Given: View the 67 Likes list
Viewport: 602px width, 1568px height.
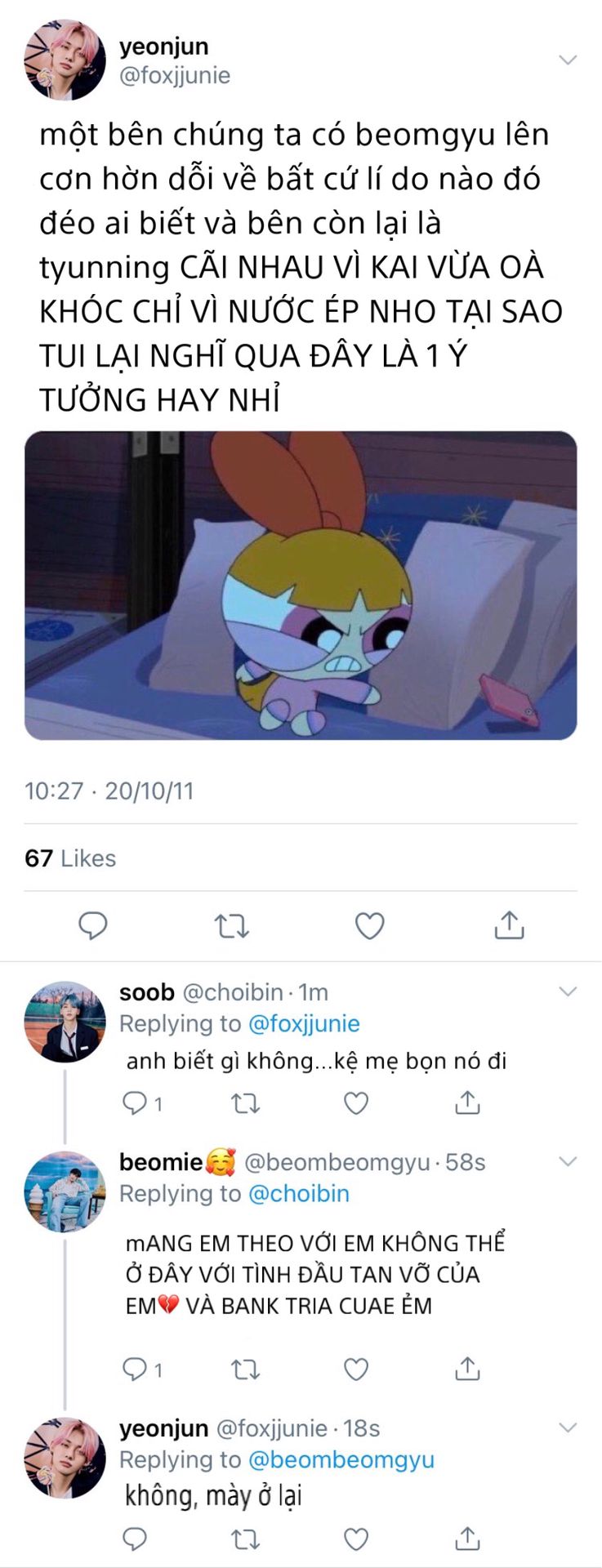Looking at the screenshot, I should point(70,858).
